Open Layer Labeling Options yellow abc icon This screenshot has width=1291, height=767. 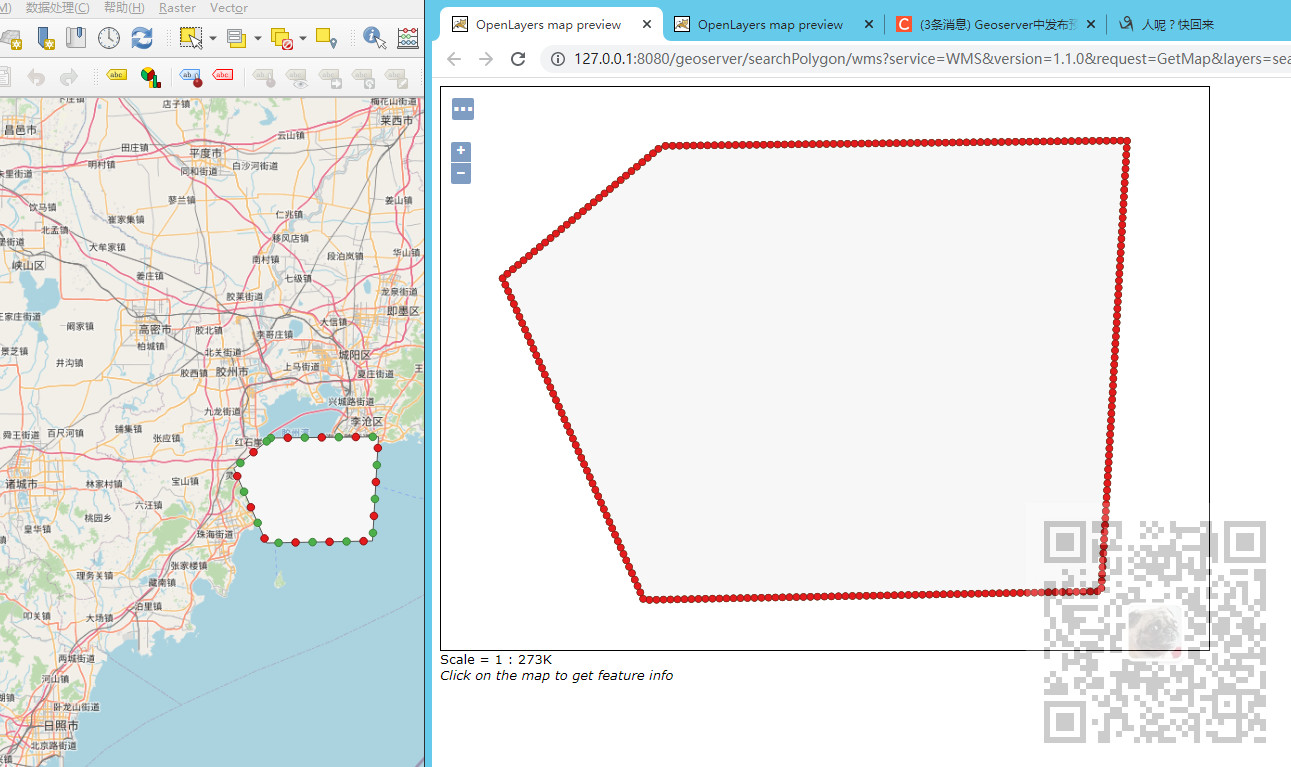[117, 76]
